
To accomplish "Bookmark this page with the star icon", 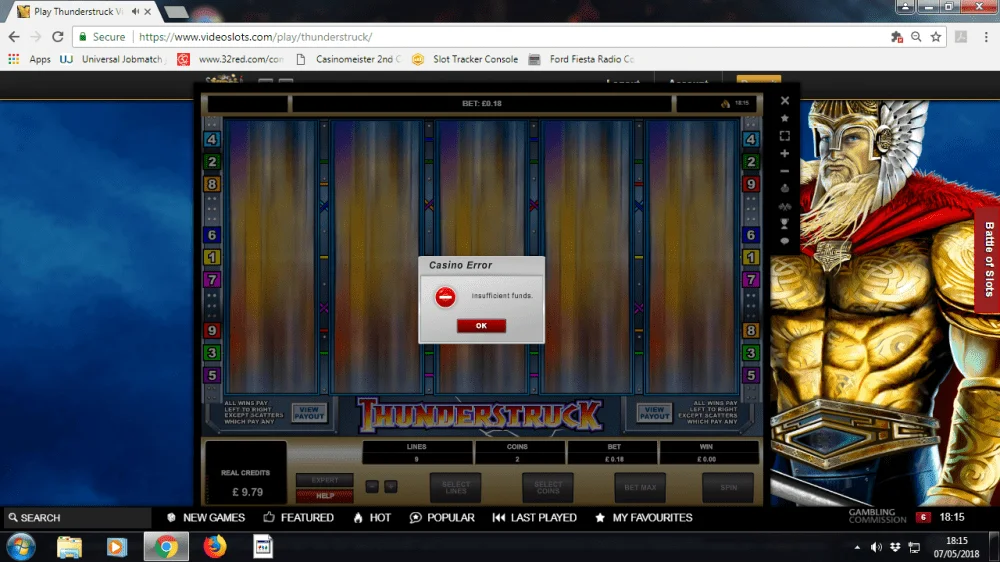I will [936, 37].
